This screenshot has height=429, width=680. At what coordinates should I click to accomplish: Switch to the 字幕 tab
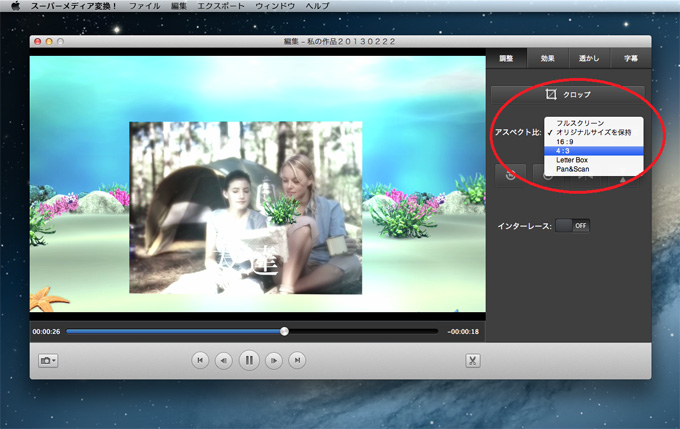[631, 58]
